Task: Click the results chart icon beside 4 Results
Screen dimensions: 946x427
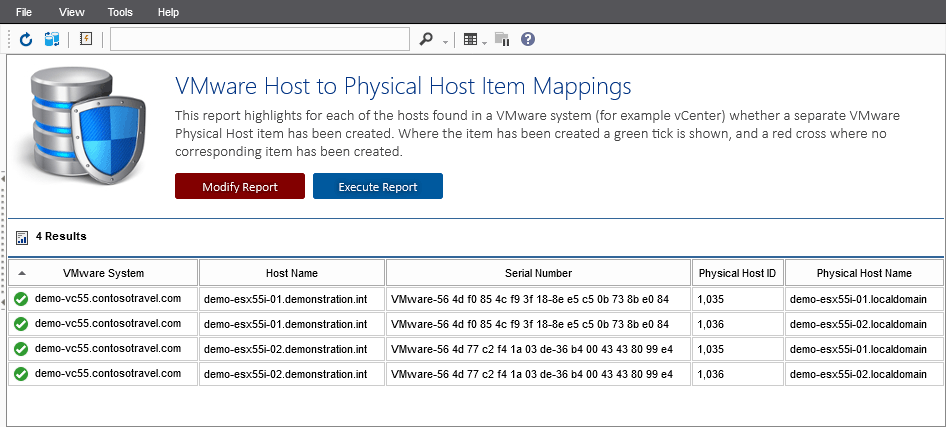Action: coord(22,238)
